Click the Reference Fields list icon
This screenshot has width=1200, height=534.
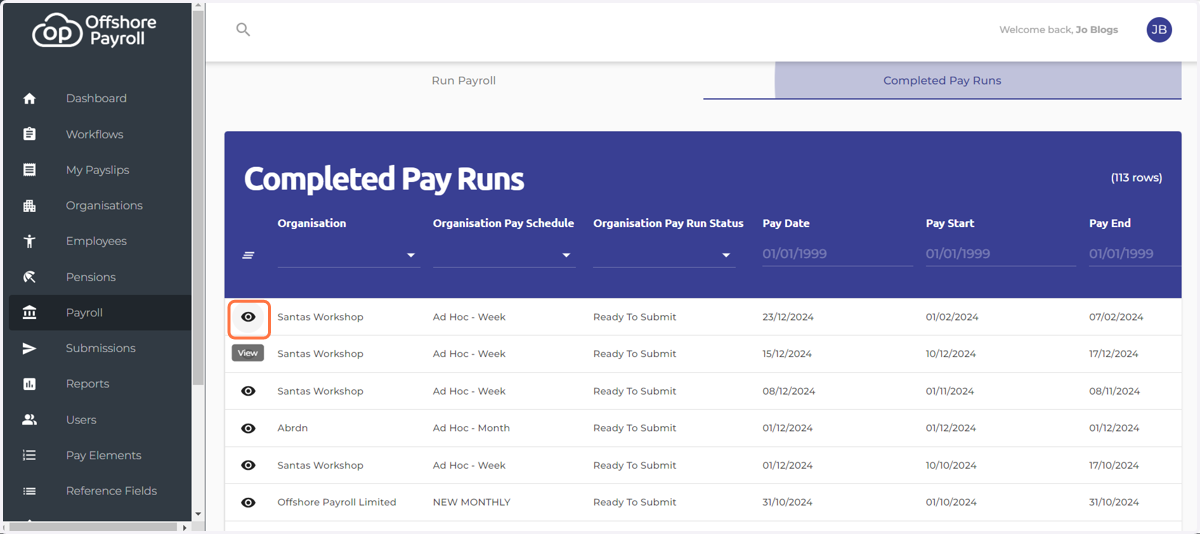click(x=29, y=491)
